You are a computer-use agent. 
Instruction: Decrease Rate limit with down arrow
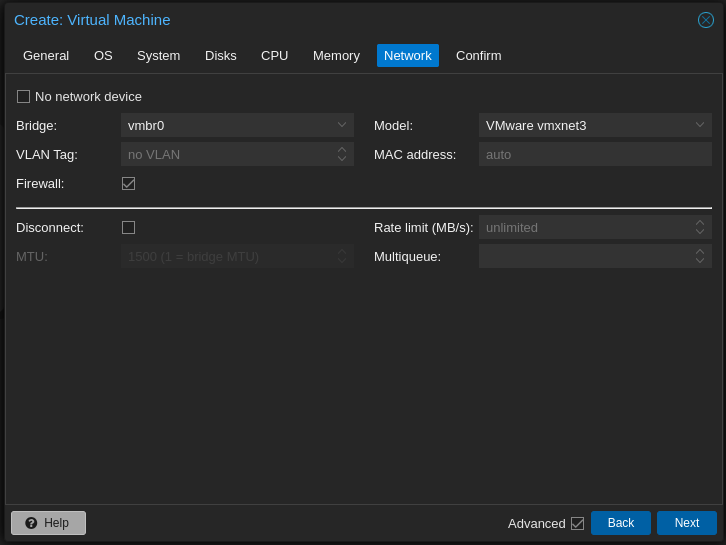coord(700,232)
